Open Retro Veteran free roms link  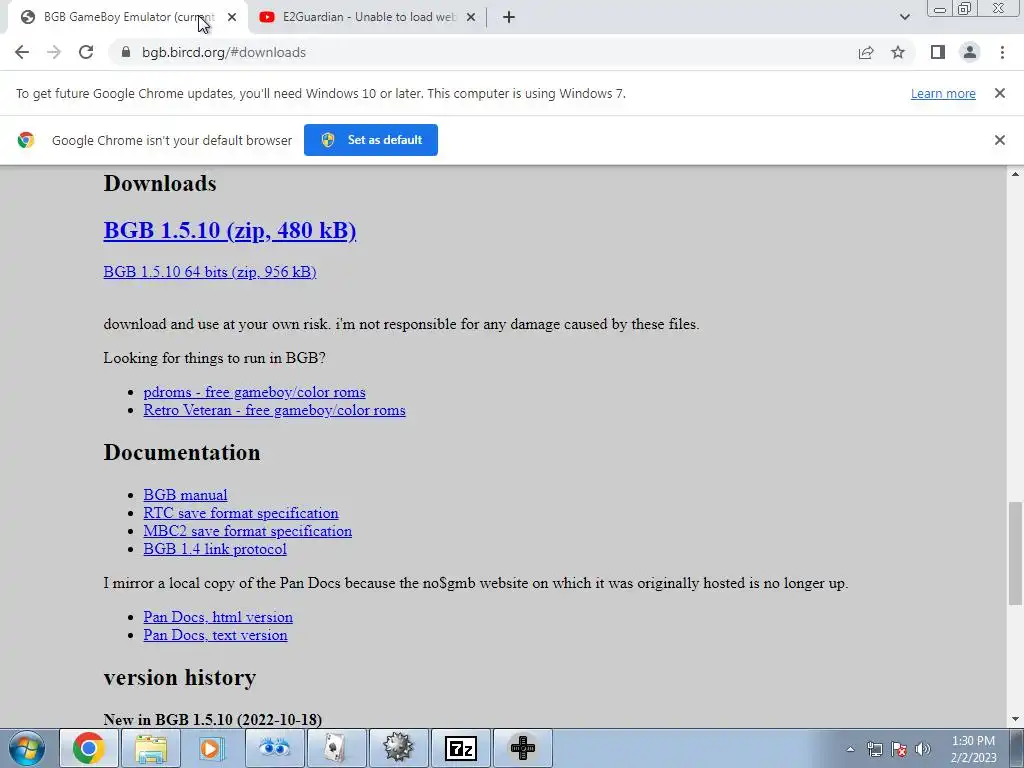(274, 410)
